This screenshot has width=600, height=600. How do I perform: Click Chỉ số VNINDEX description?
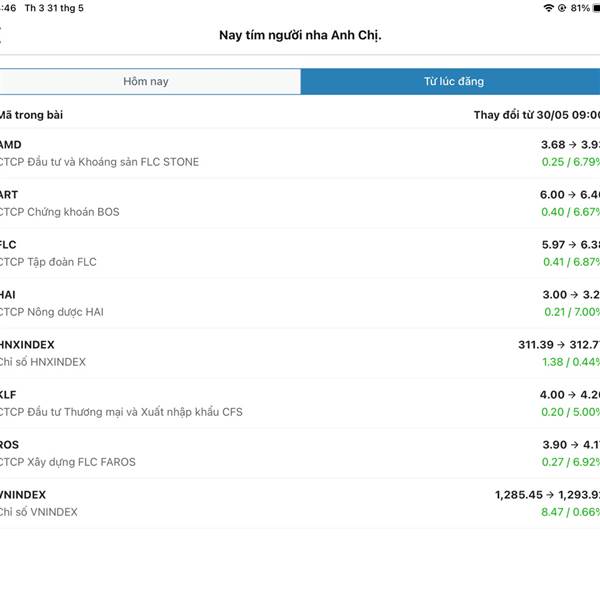[39, 512]
